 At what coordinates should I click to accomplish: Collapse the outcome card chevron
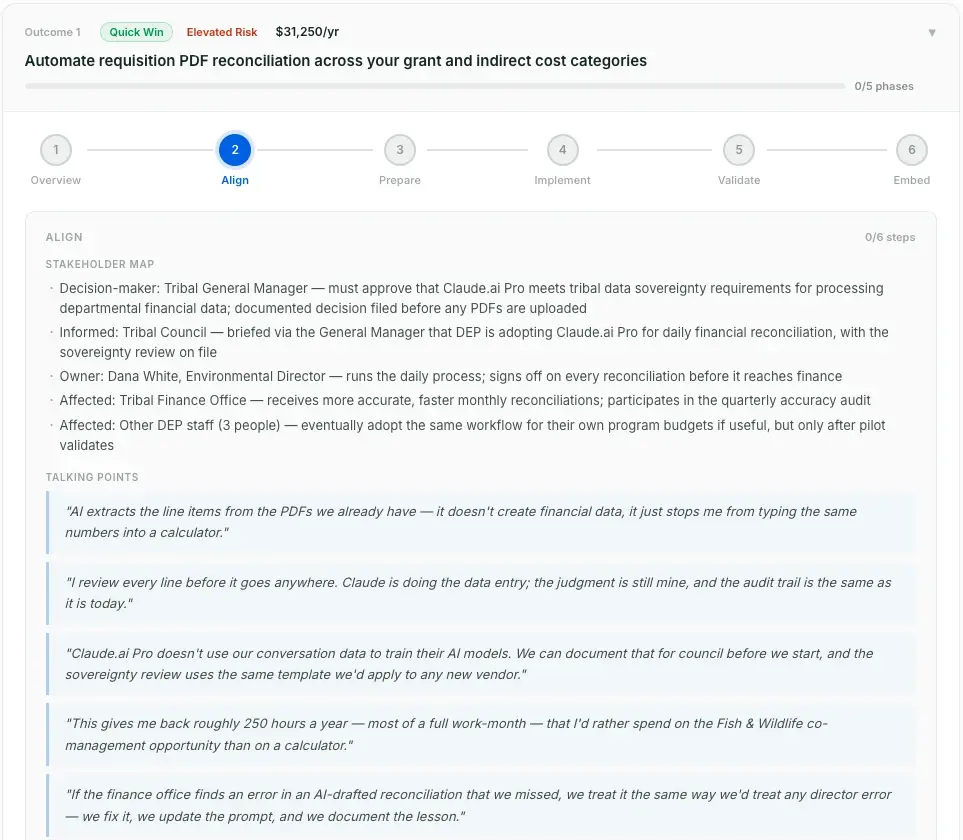tap(932, 31)
